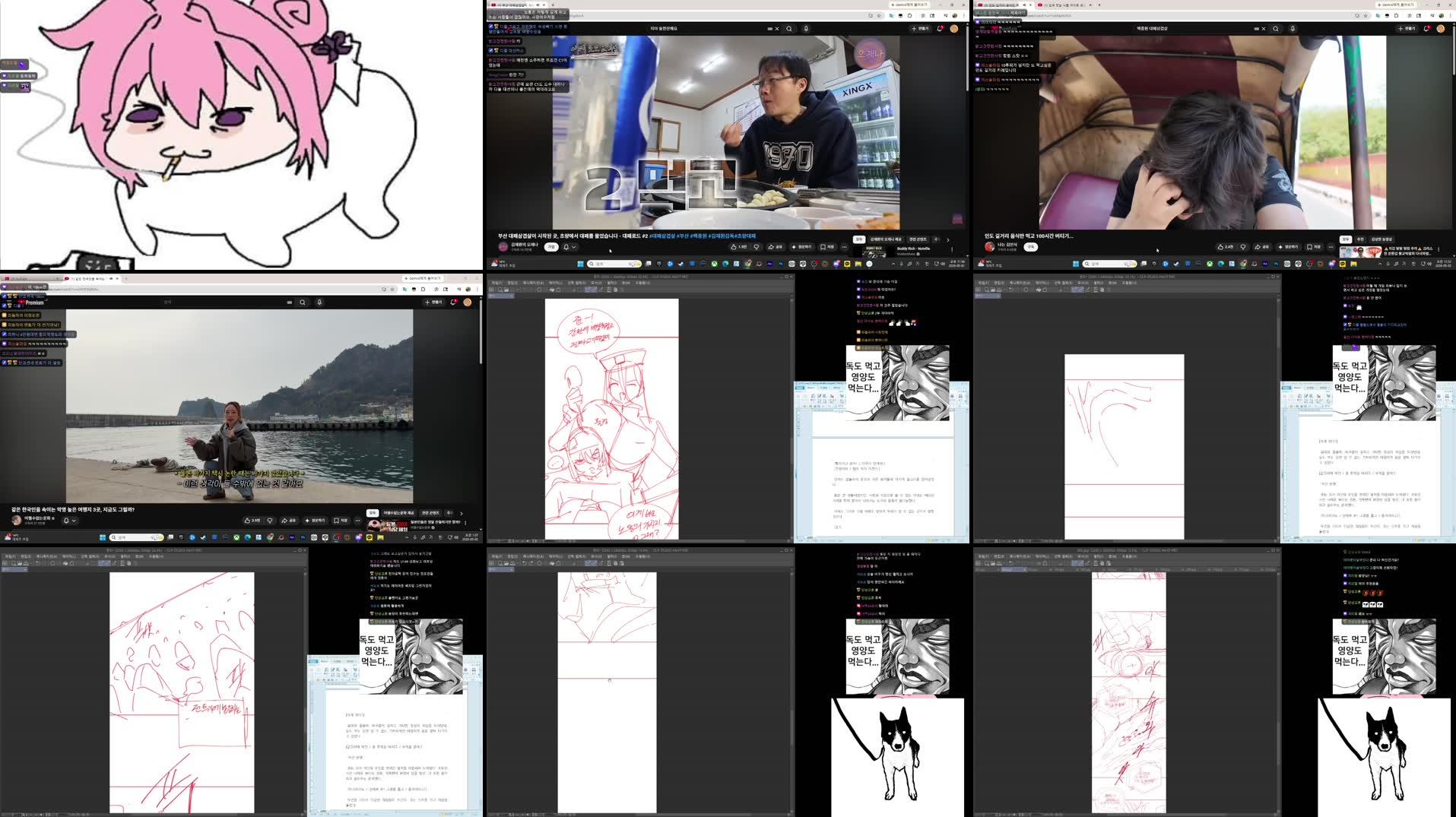Click taskbar search box in middle-left screen
This screenshot has width=1456, height=817.
click(x=137, y=537)
